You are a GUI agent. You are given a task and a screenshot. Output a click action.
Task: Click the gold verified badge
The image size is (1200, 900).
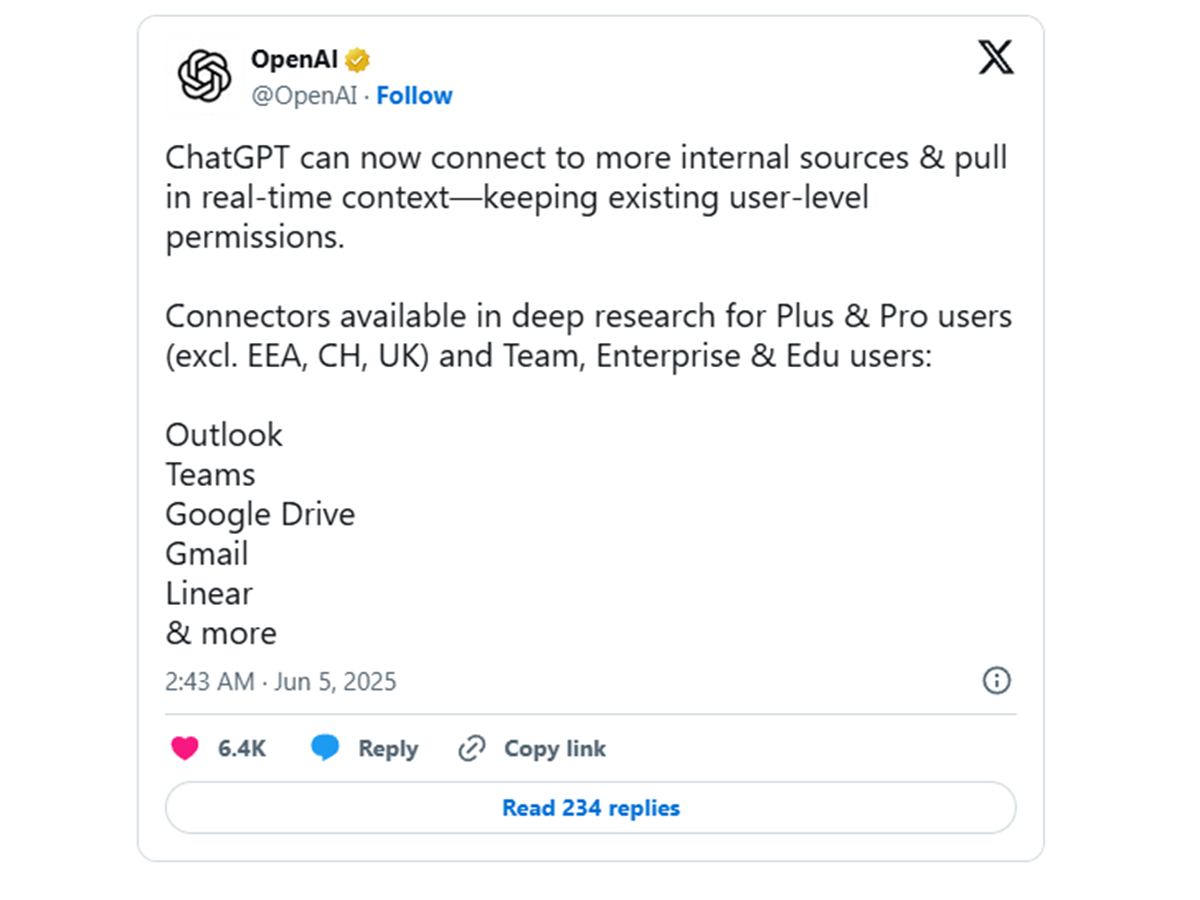357,60
